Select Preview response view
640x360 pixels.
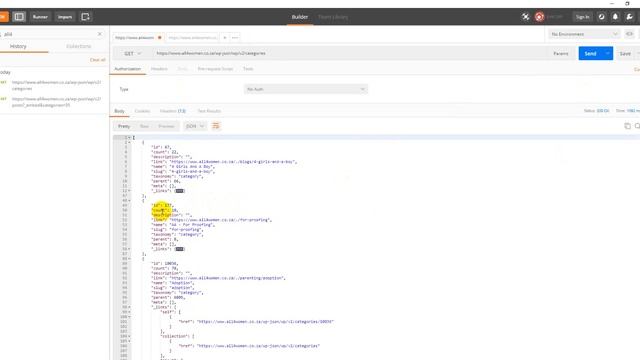(x=166, y=126)
